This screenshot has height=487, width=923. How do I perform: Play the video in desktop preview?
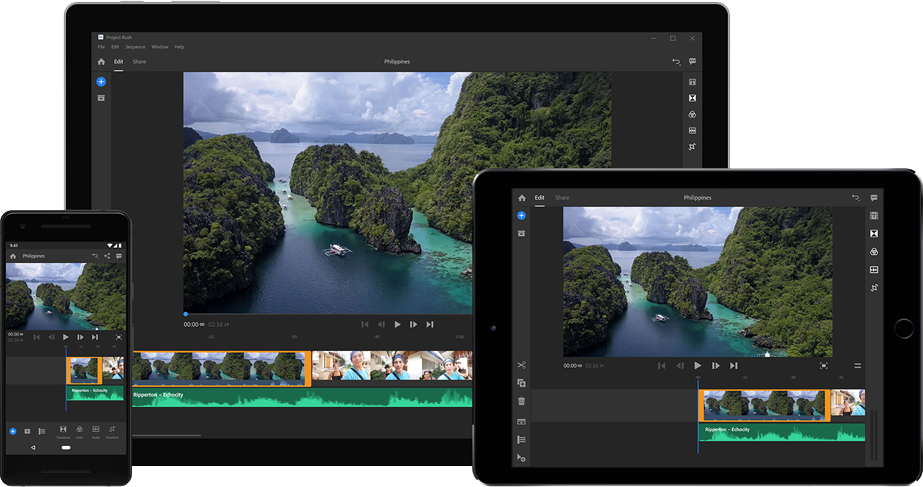click(x=397, y=324)
